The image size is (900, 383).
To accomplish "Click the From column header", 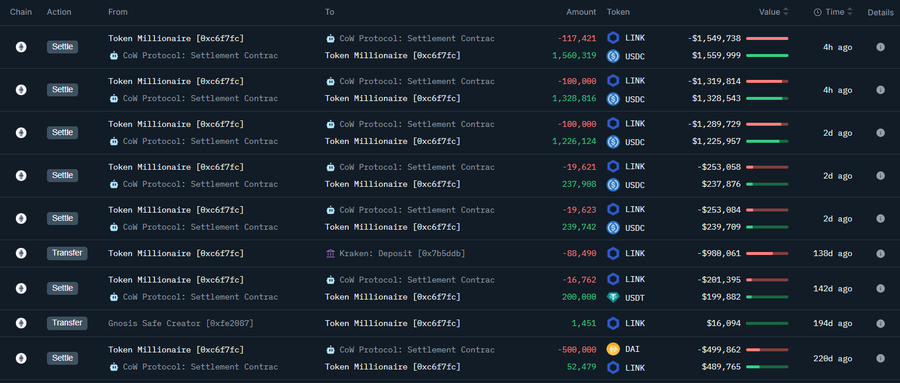I will (x=118, y=12).
